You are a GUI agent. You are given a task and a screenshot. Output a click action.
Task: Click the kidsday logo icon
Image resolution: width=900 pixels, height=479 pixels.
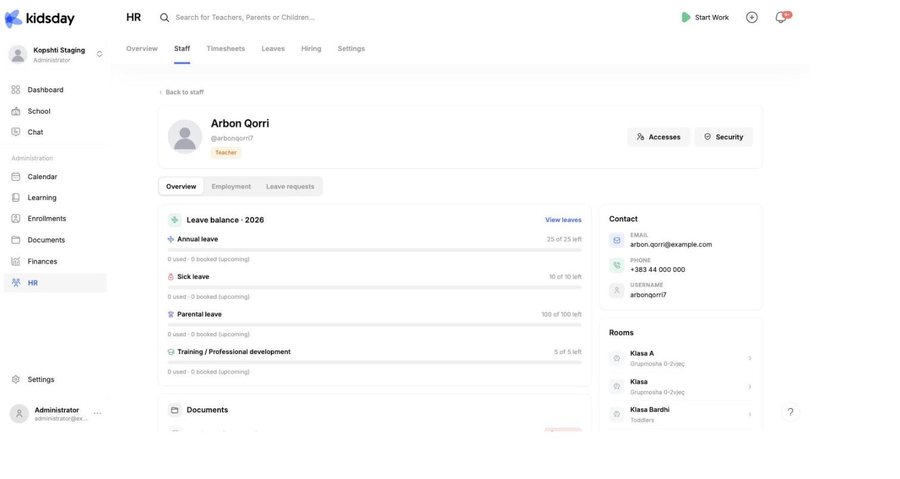[x=13, y=18]
